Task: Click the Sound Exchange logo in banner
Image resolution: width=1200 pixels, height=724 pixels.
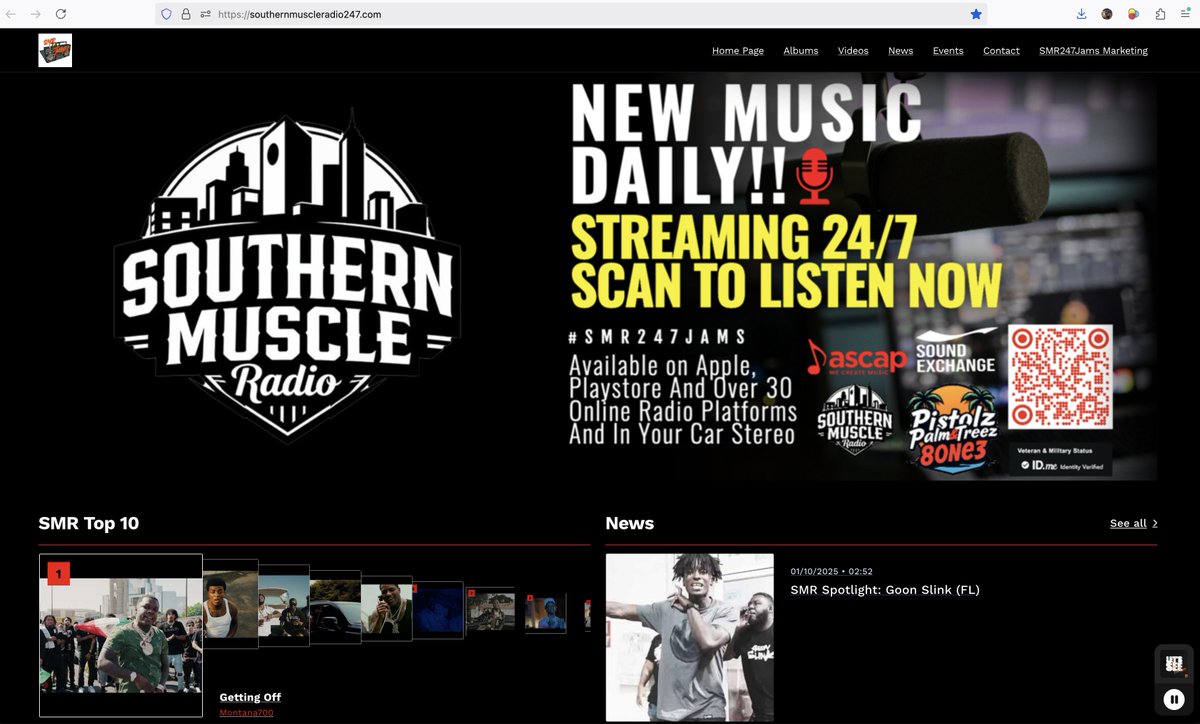Action: [x=956, y=352]
